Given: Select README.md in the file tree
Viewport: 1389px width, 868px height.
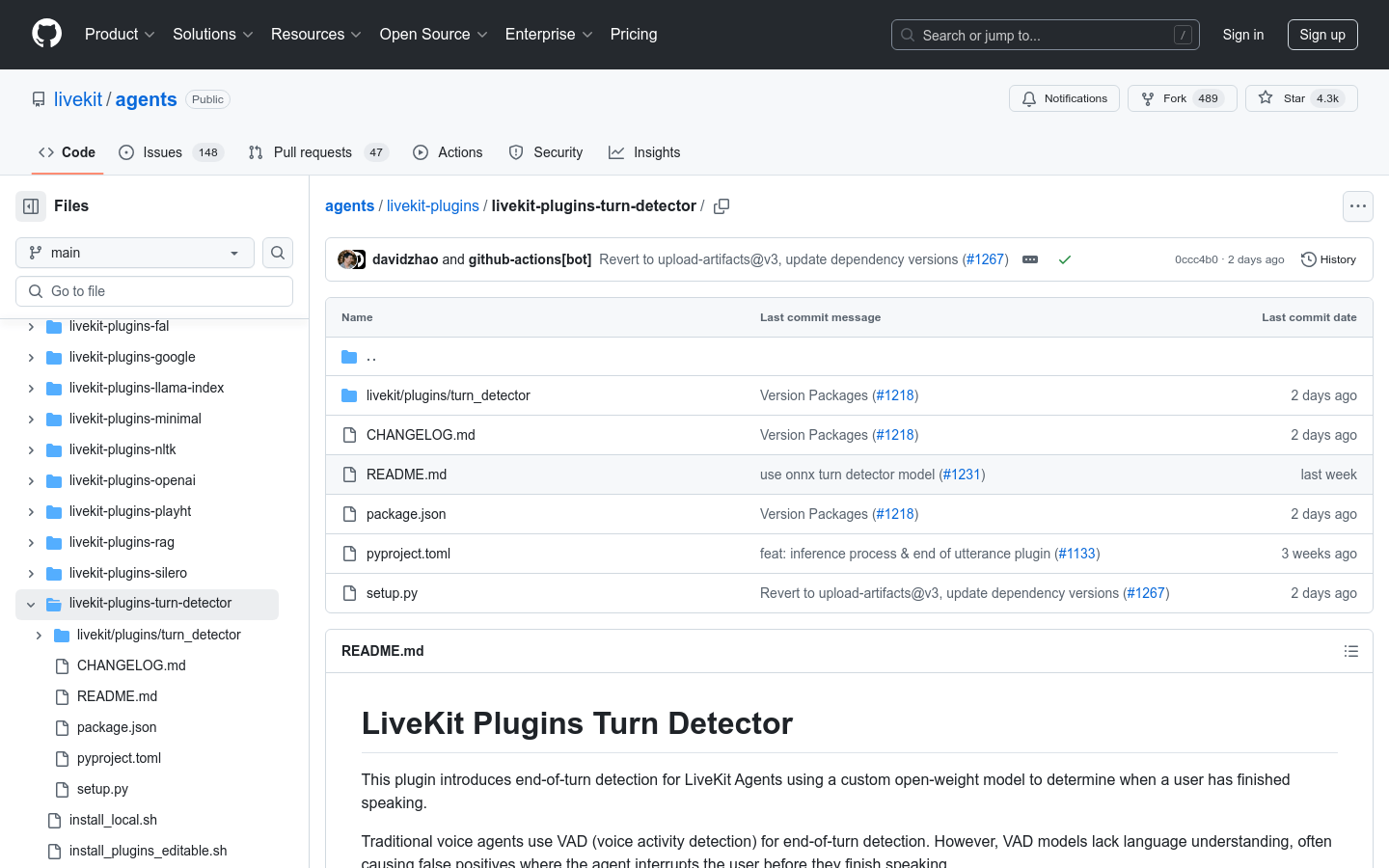Looking at the screenshot, I should tap(117, 696).
